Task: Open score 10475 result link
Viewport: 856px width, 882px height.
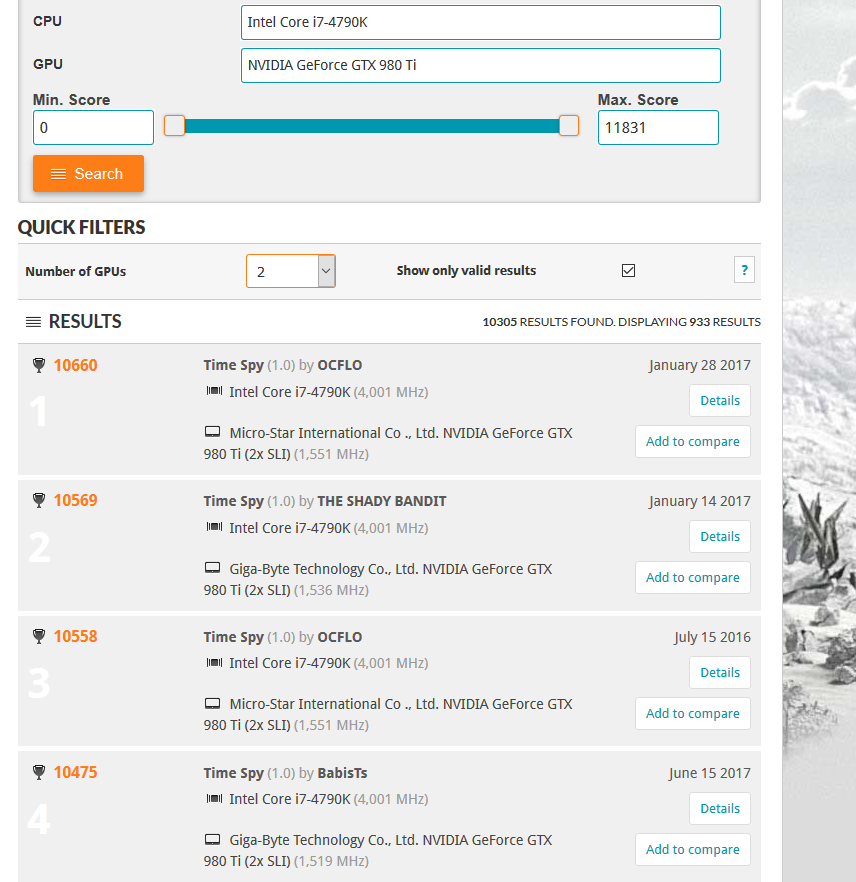Action: click(x=75, y=772)
